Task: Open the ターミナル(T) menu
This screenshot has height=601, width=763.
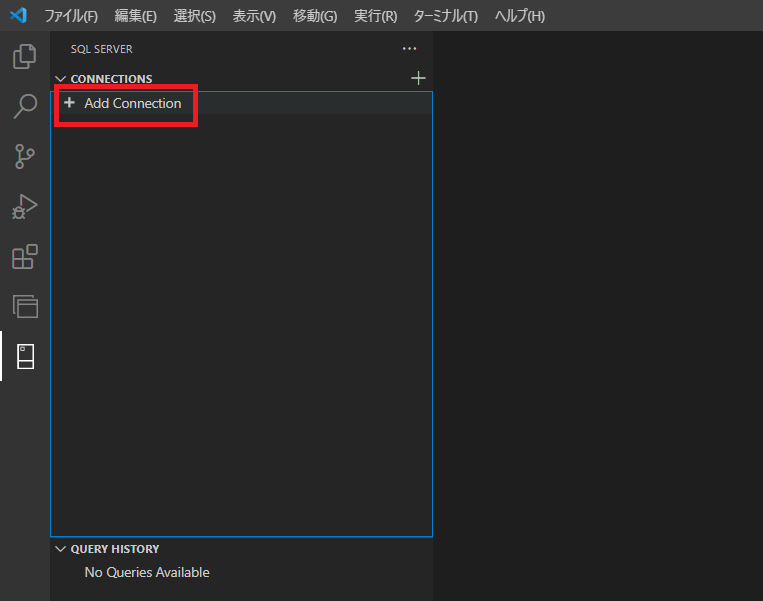Action: click(445, 16)
